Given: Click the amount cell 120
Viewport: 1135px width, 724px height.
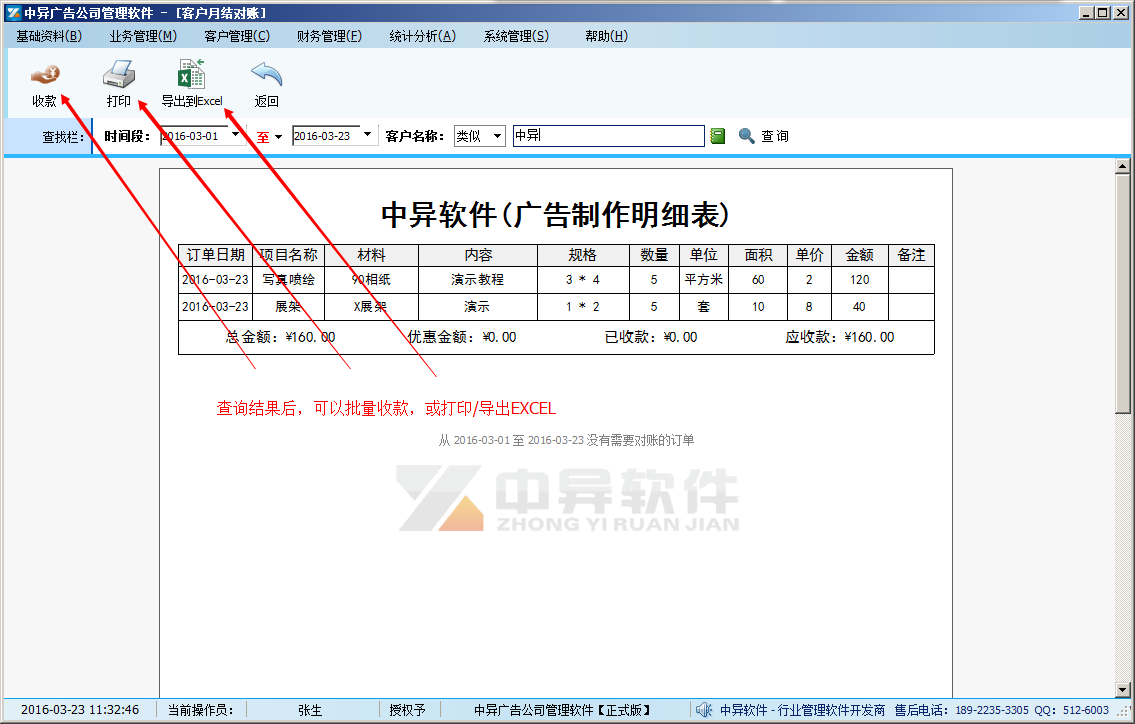Looking at the screenshot, I should tap(860, 279).
